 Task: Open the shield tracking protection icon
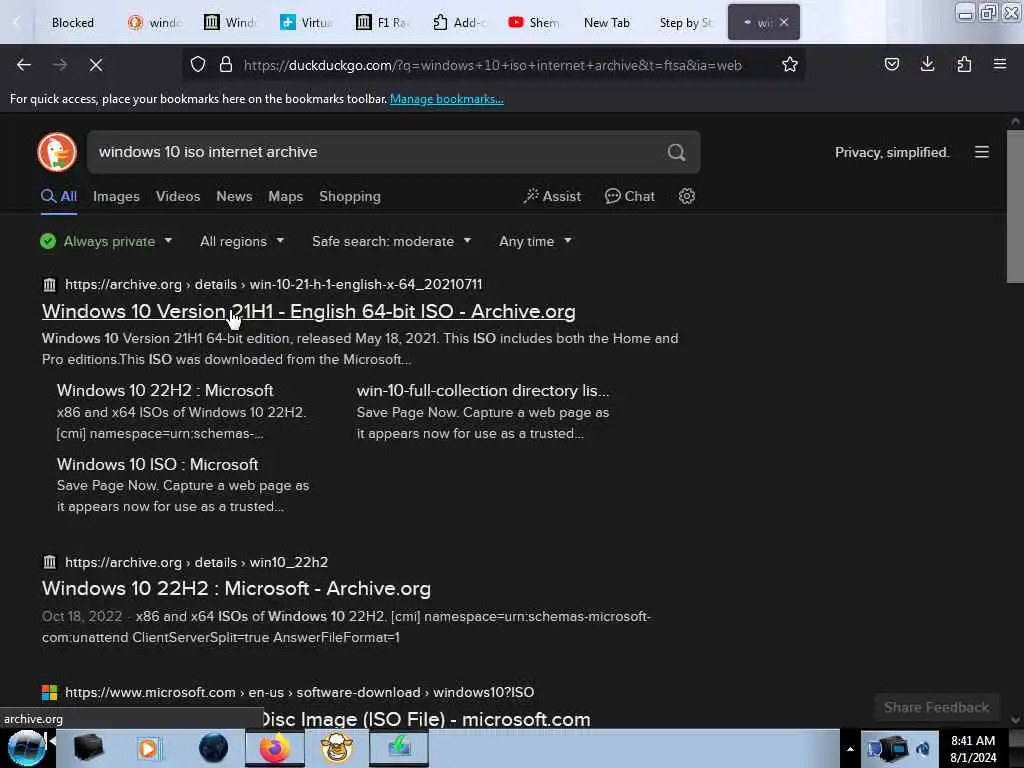pyautogui.click(x=198, y=65)
